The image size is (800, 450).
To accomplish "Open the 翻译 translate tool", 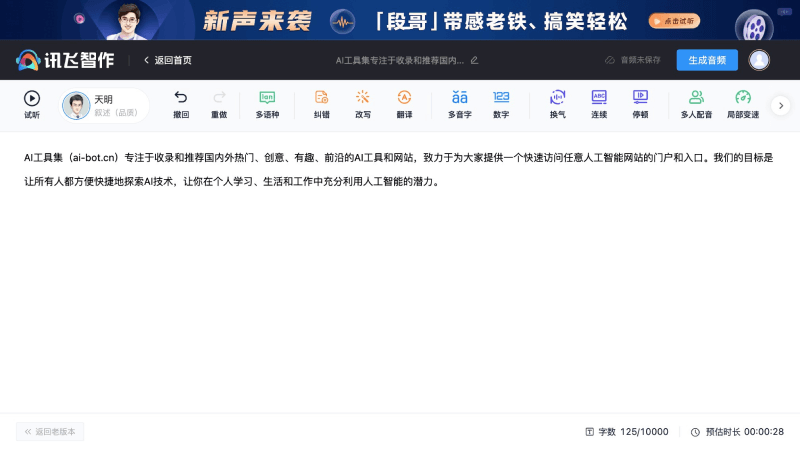I will click(x=404, y=104).
